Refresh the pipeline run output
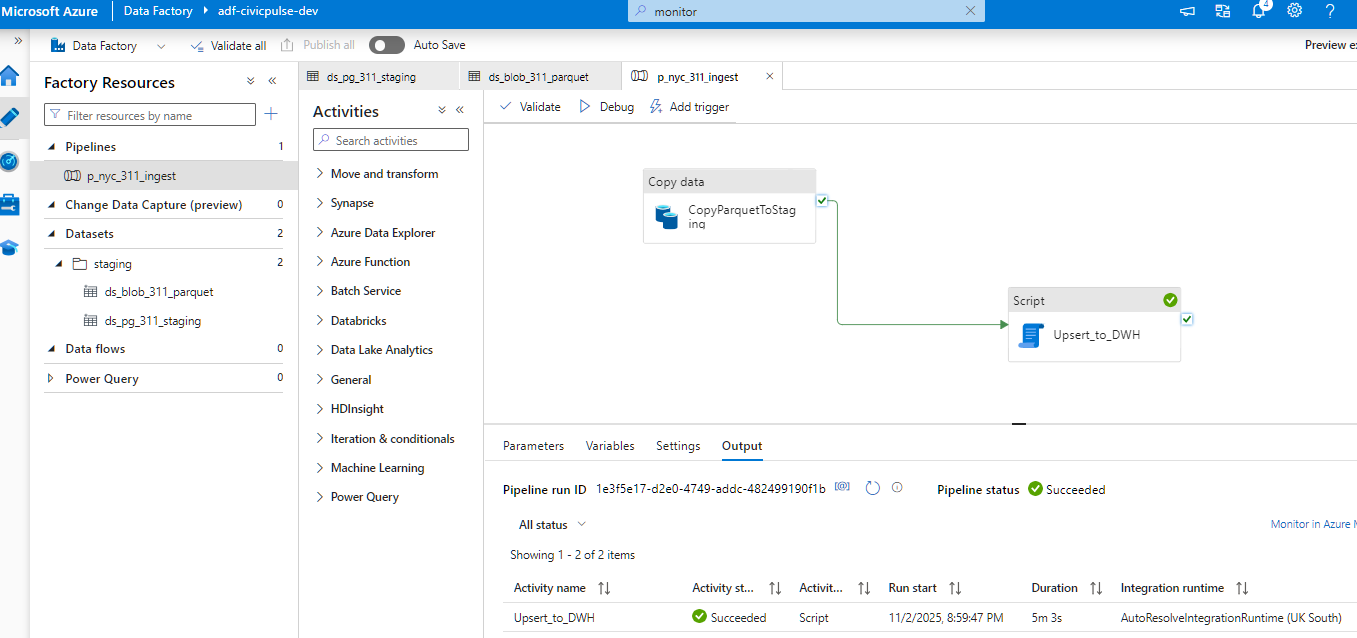This screenshot has height=638, width=1357. (872, 488)
